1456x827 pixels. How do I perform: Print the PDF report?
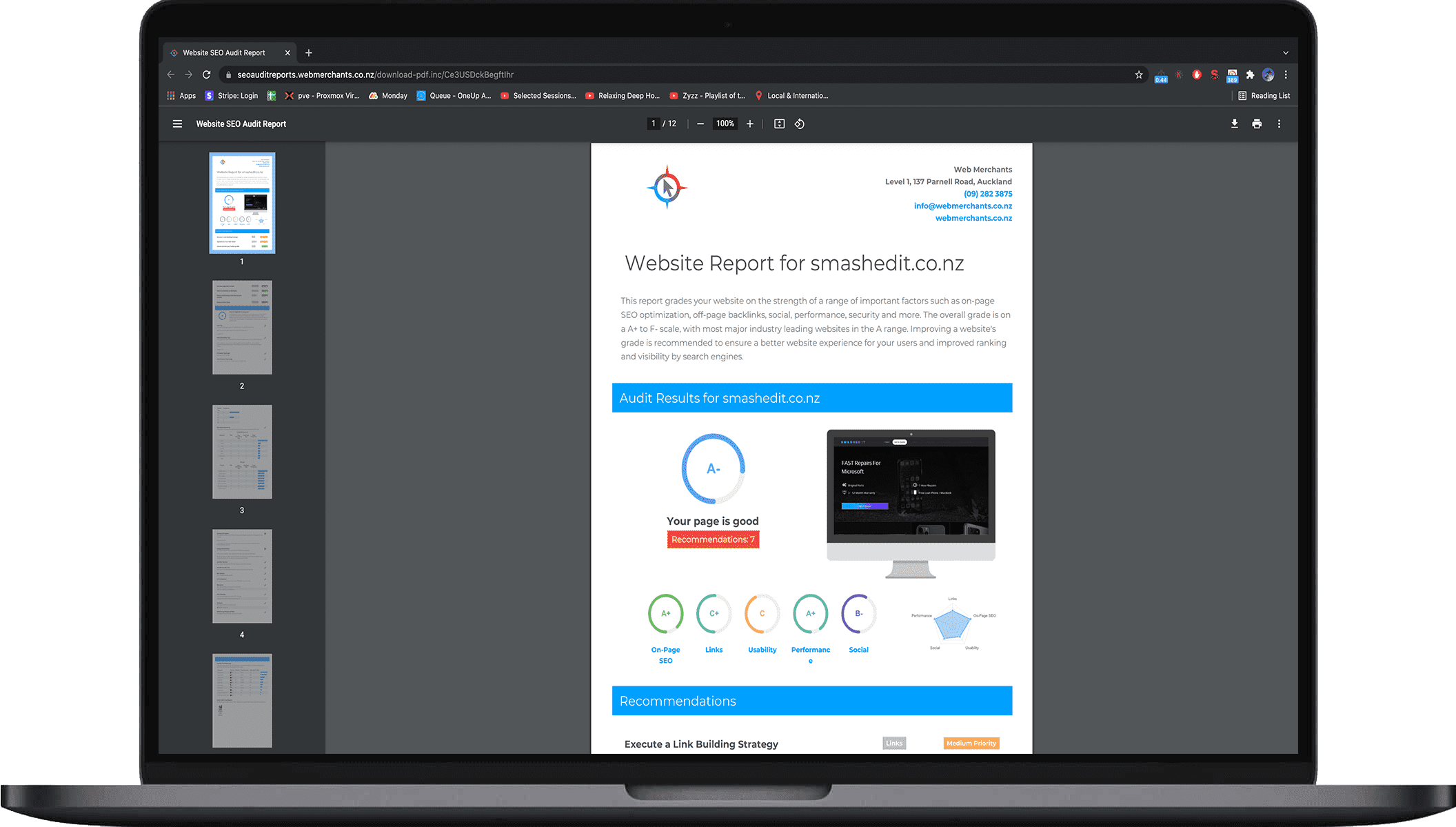pyautogui.click(x=1257, y=124)
